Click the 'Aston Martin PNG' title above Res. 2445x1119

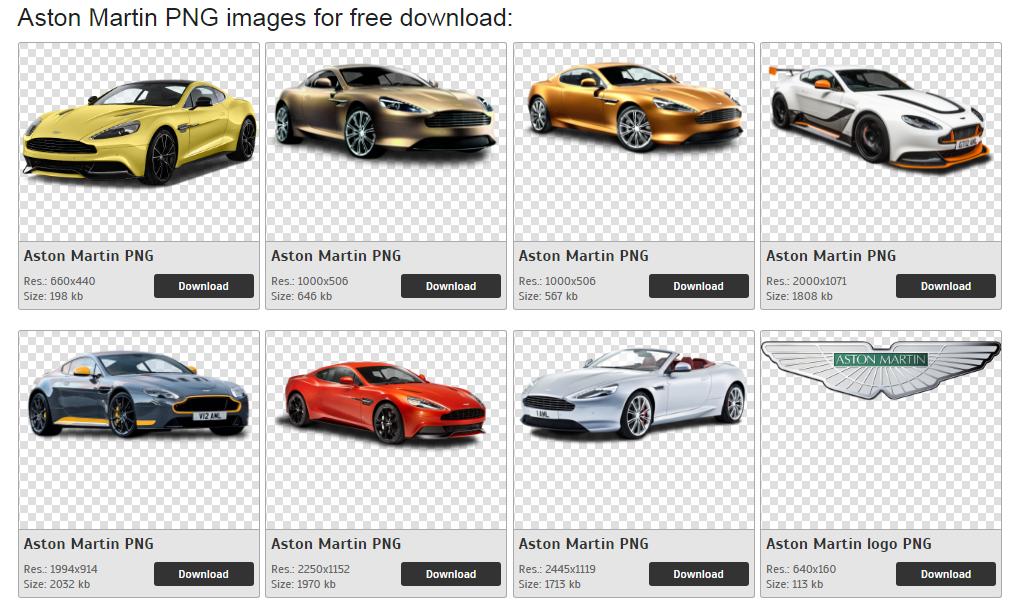tap(584, 544)
